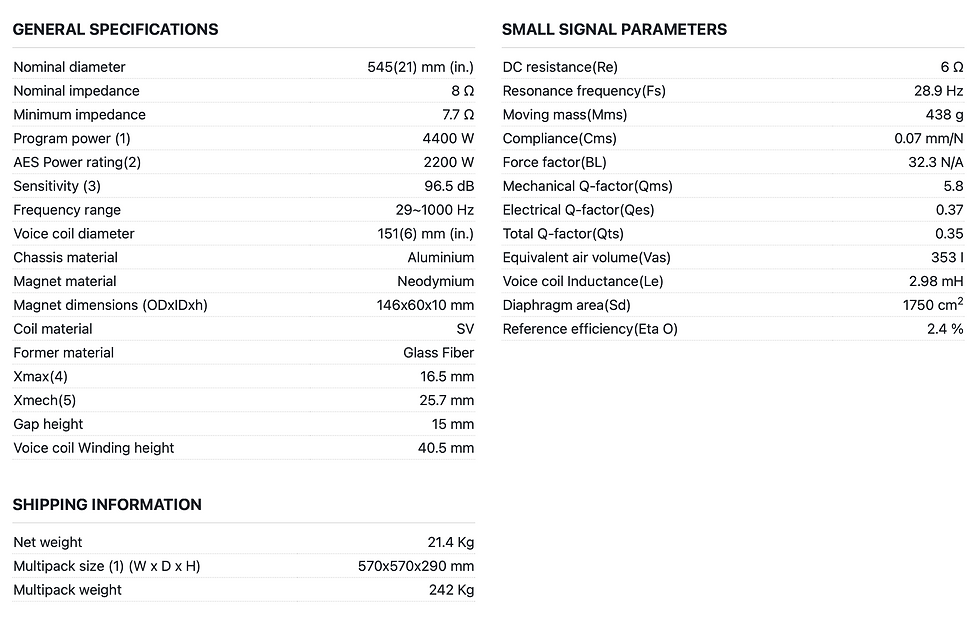Select the Resonance frequency value 28.9 Hz
The image size is (980, 622).
(936, 91)
